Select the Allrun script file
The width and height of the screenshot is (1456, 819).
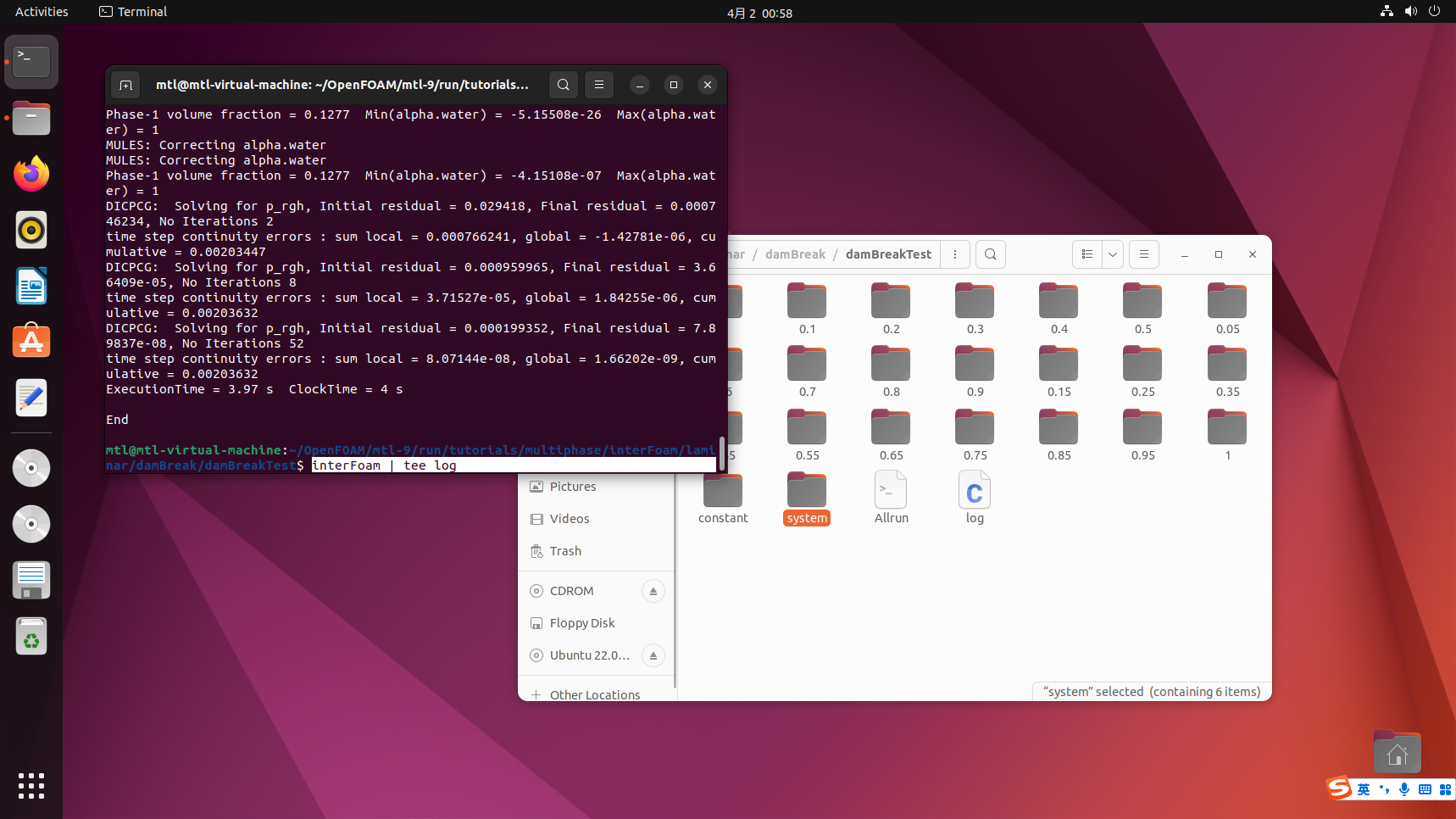tap(891, 499)
